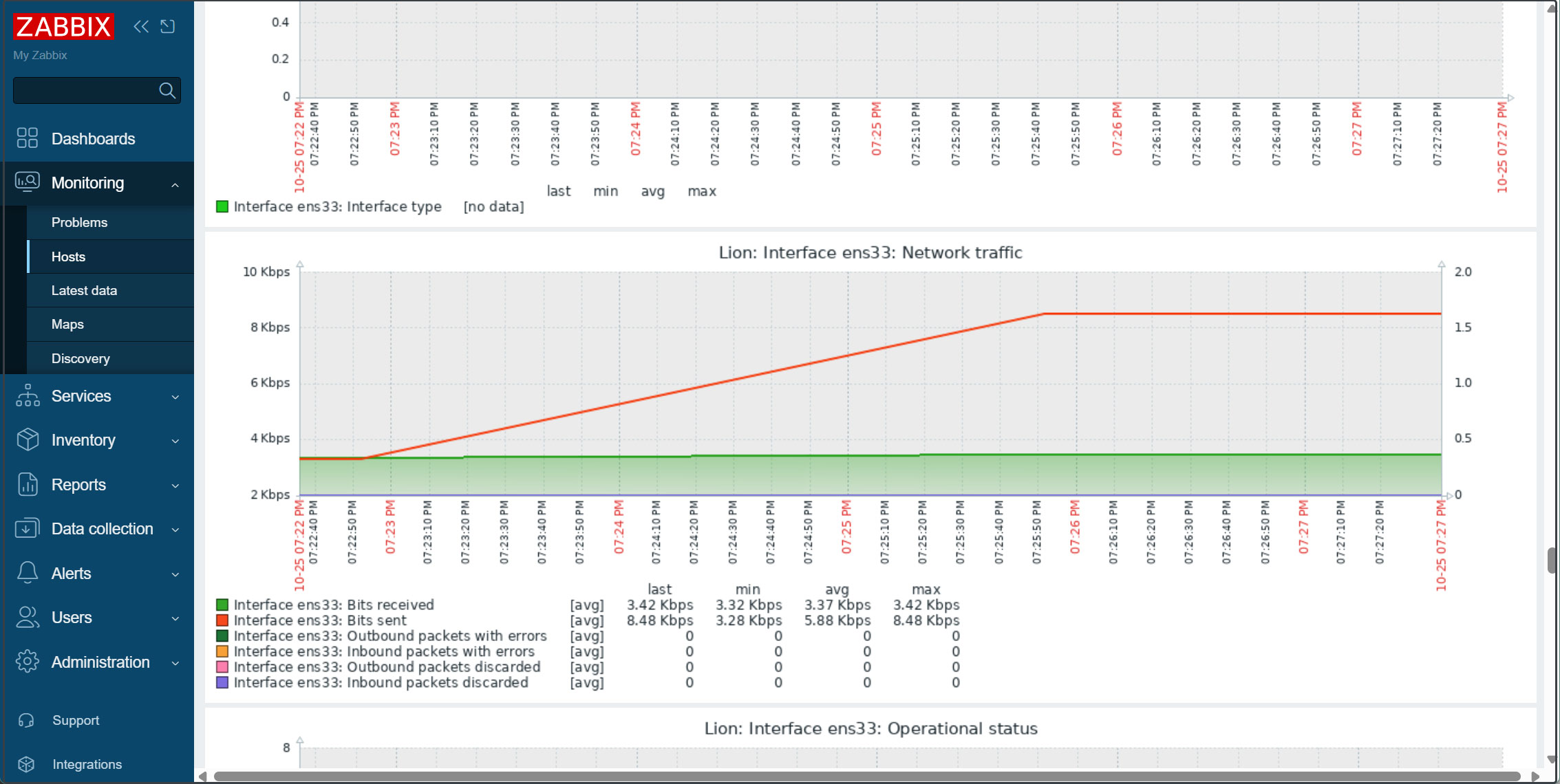1560x784 pixels.
Task: Expand the Inventory menu chevron
Action: pyautogui.click(x=175, y=441)
